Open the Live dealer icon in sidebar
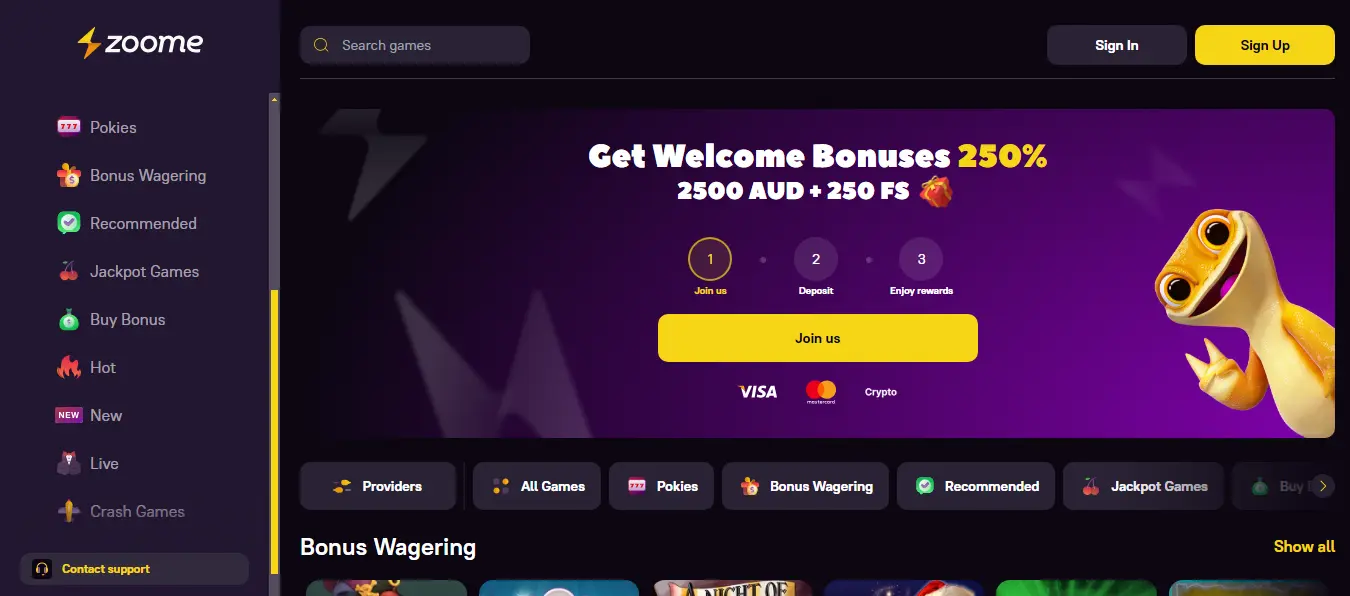Screen dimensions: 1350x596 click(68, 463)
